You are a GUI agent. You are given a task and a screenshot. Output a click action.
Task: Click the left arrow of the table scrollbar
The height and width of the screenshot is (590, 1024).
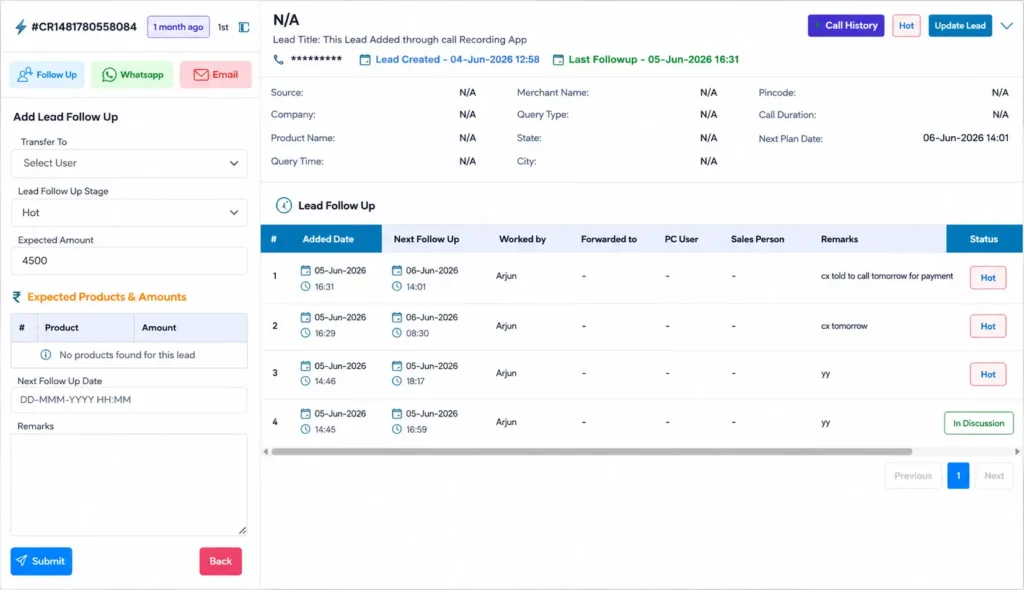click(x=266, y=451)
